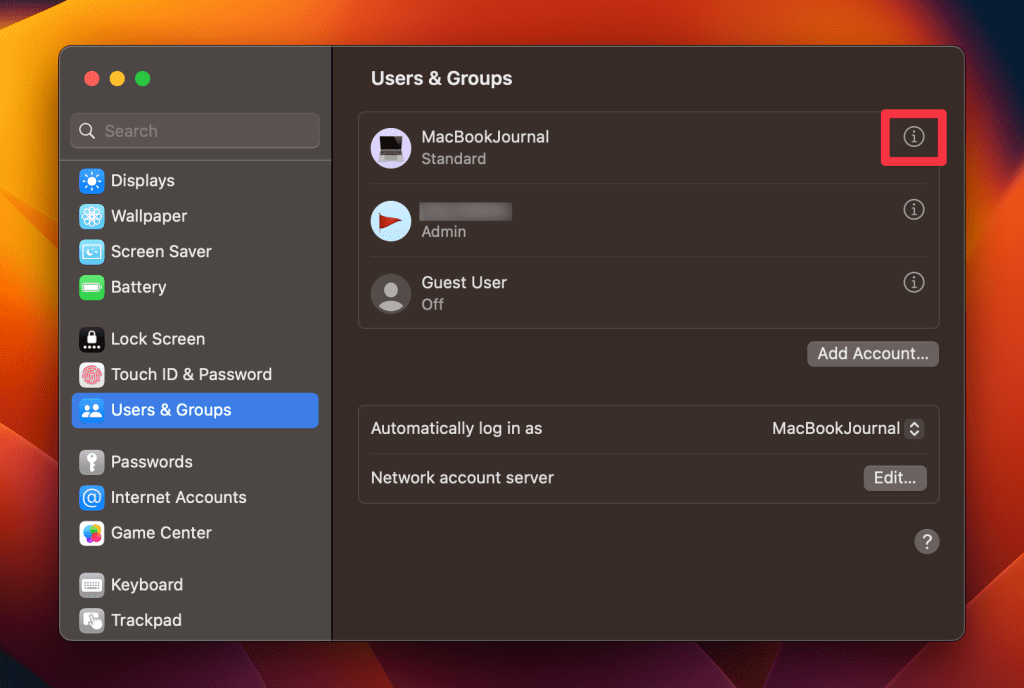The height and width of the screenshot is (688, 1024).
Task: Expand the automatic login user dropdown
Action: click(913, 429)
